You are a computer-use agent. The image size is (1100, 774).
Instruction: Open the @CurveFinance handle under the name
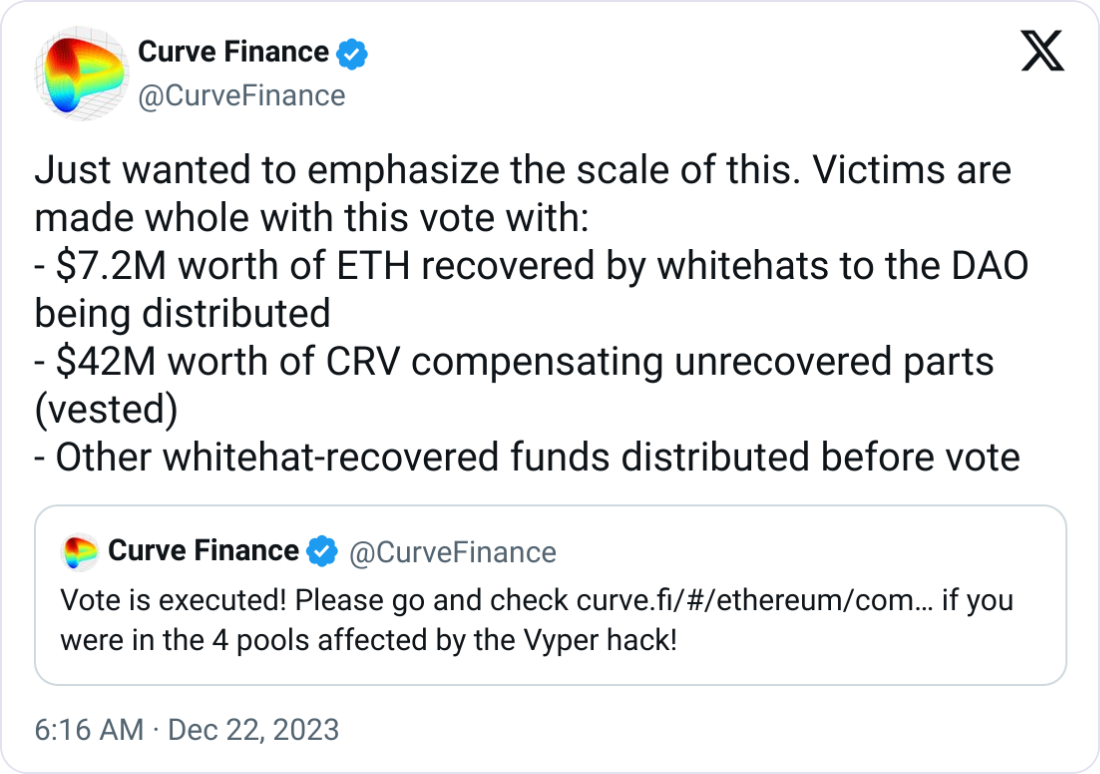click(x=241, y=96)
